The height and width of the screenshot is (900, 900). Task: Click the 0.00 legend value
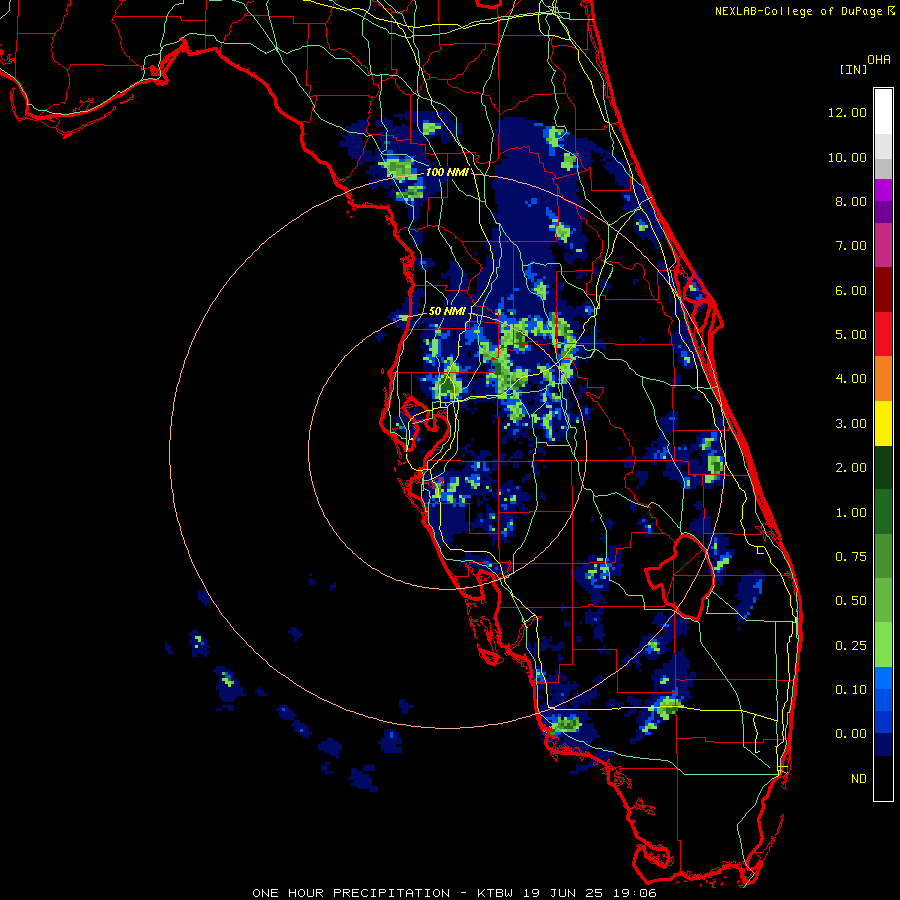851,734
